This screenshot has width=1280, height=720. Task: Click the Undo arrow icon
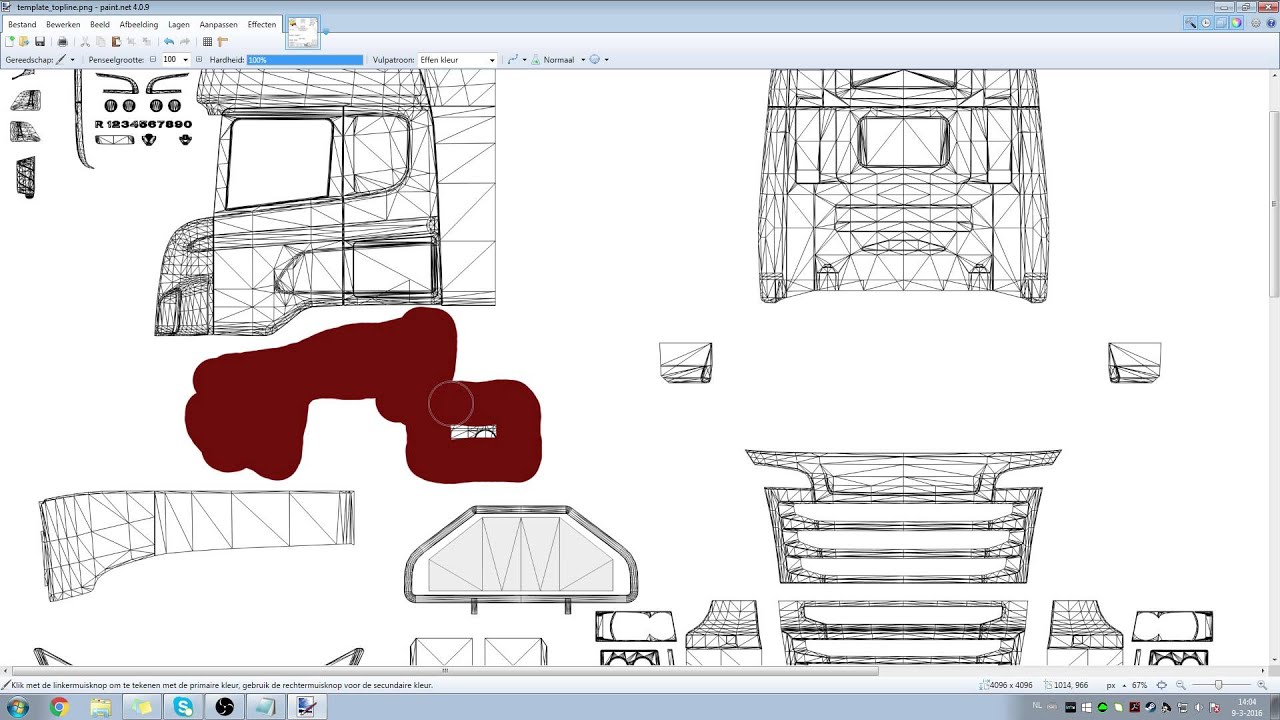pos(168,42)
